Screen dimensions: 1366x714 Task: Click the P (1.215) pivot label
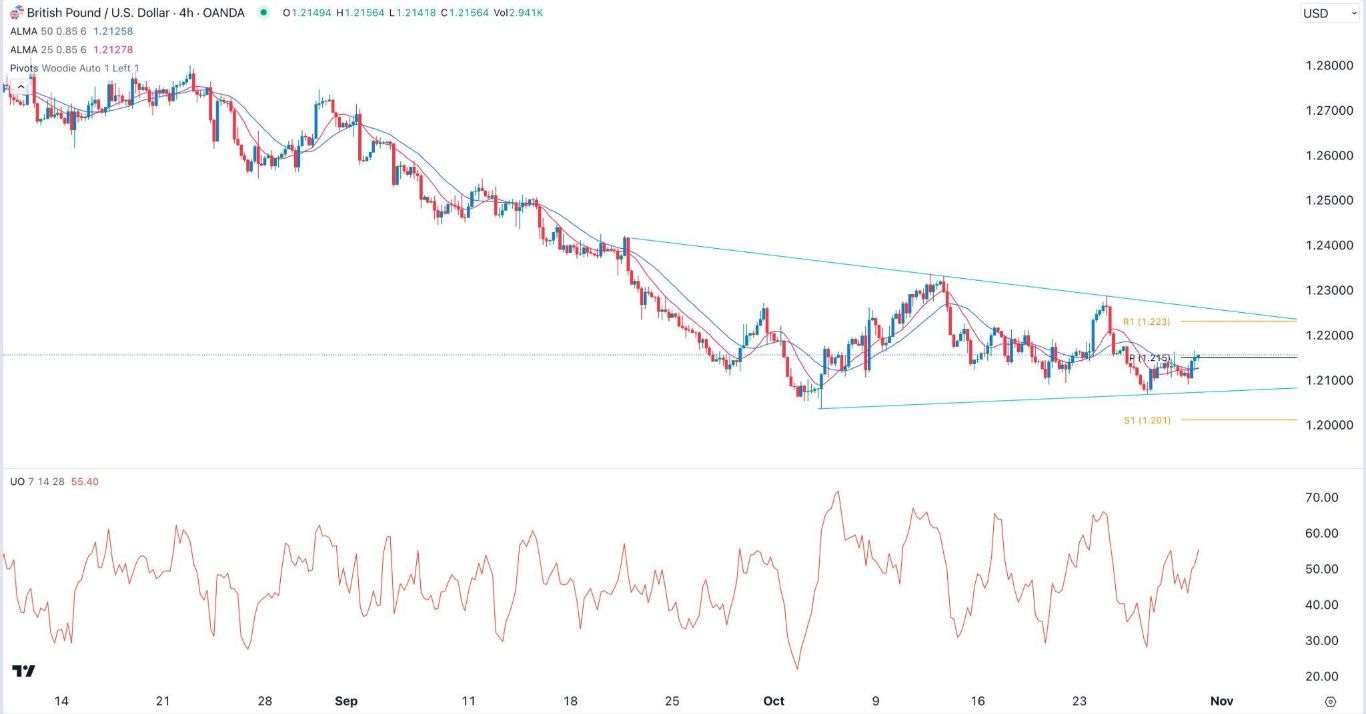point(1148,358)
